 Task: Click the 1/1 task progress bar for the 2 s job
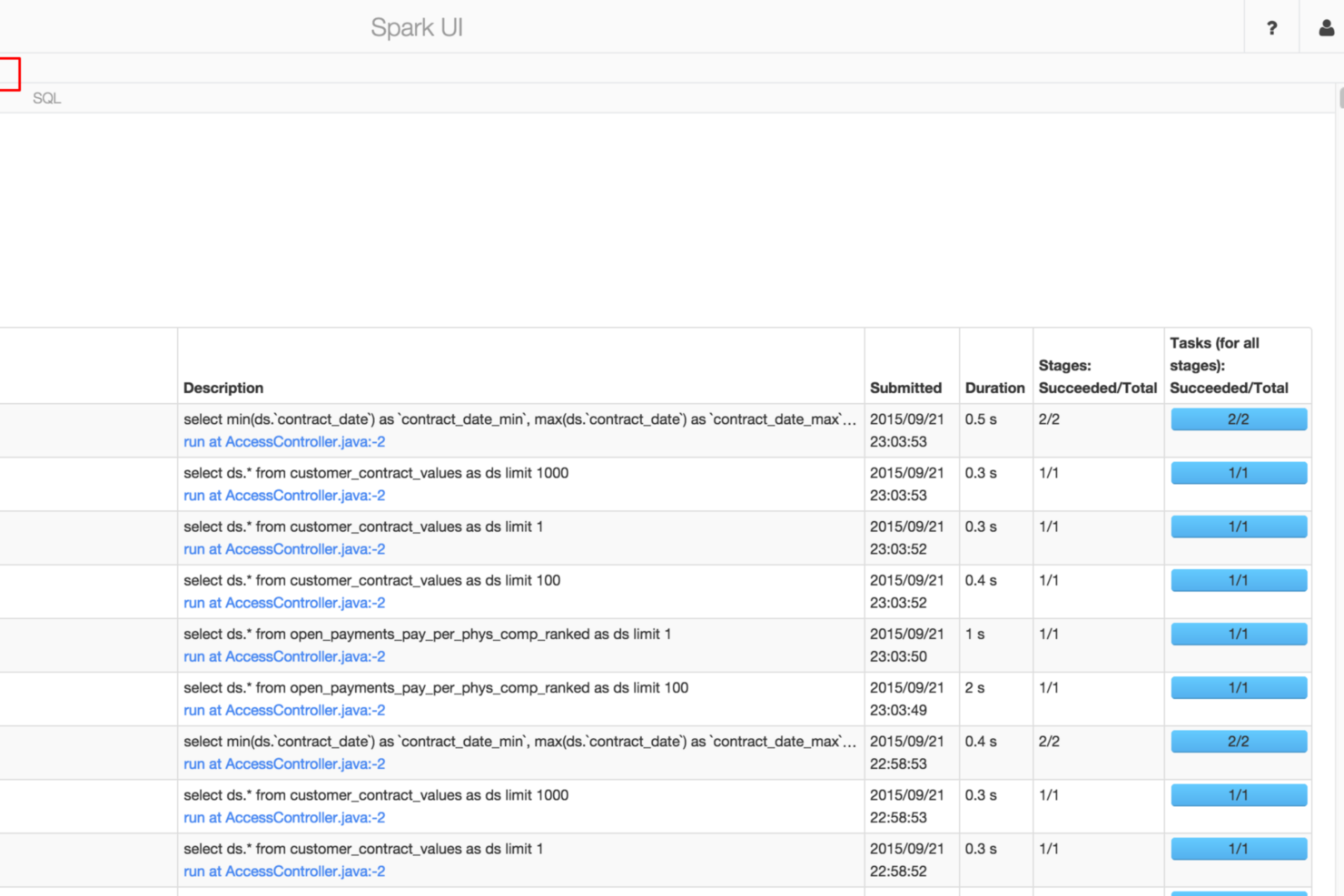click(1239, 688)
